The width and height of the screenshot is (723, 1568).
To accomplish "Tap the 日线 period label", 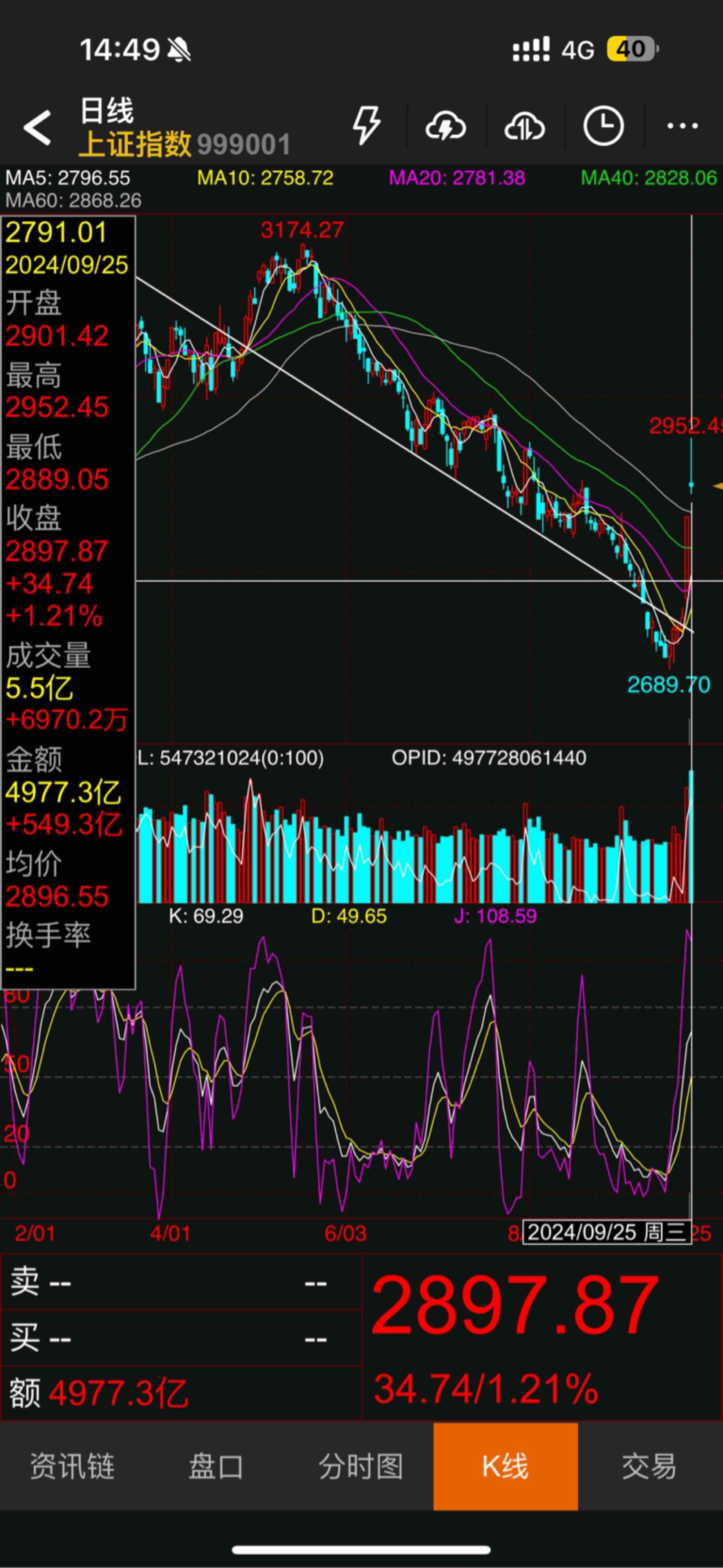I will tap(107, 111).
